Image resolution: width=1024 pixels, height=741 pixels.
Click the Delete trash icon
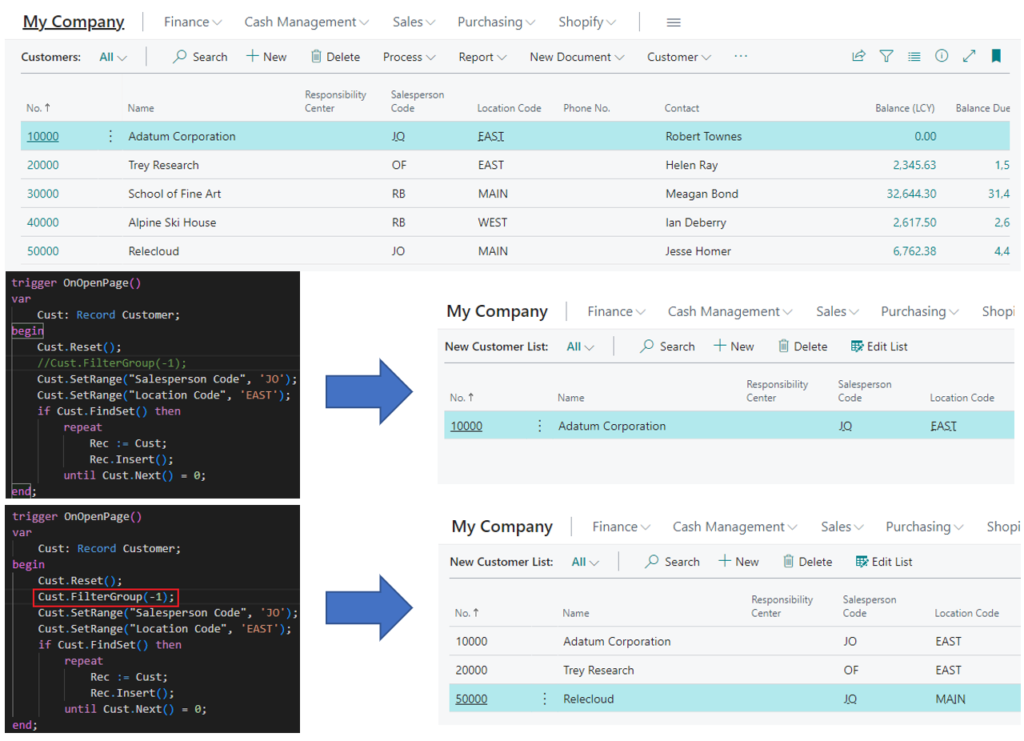coord(335,57)
